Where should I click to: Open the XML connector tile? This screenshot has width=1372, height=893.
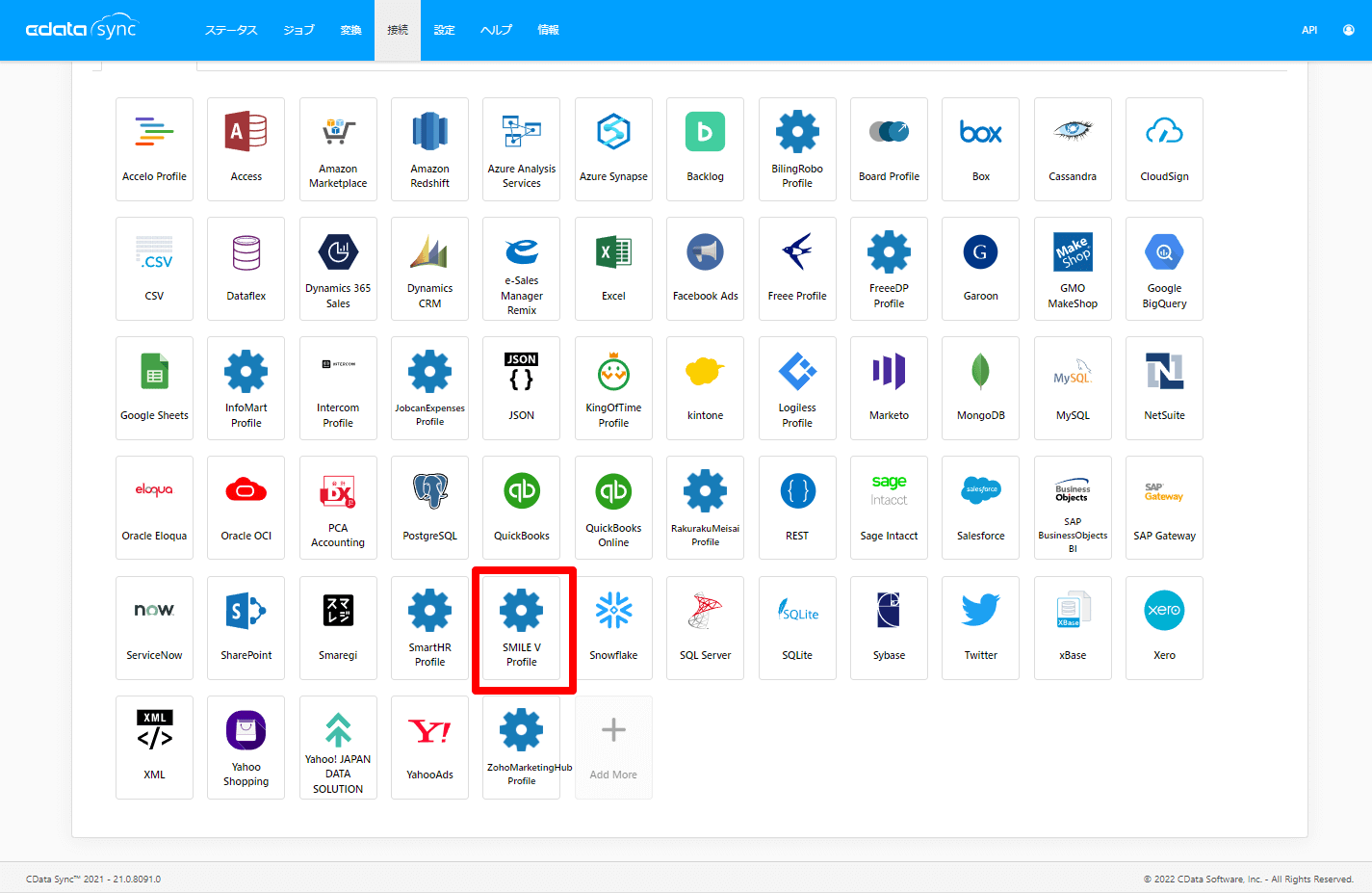tap(154, 748)
